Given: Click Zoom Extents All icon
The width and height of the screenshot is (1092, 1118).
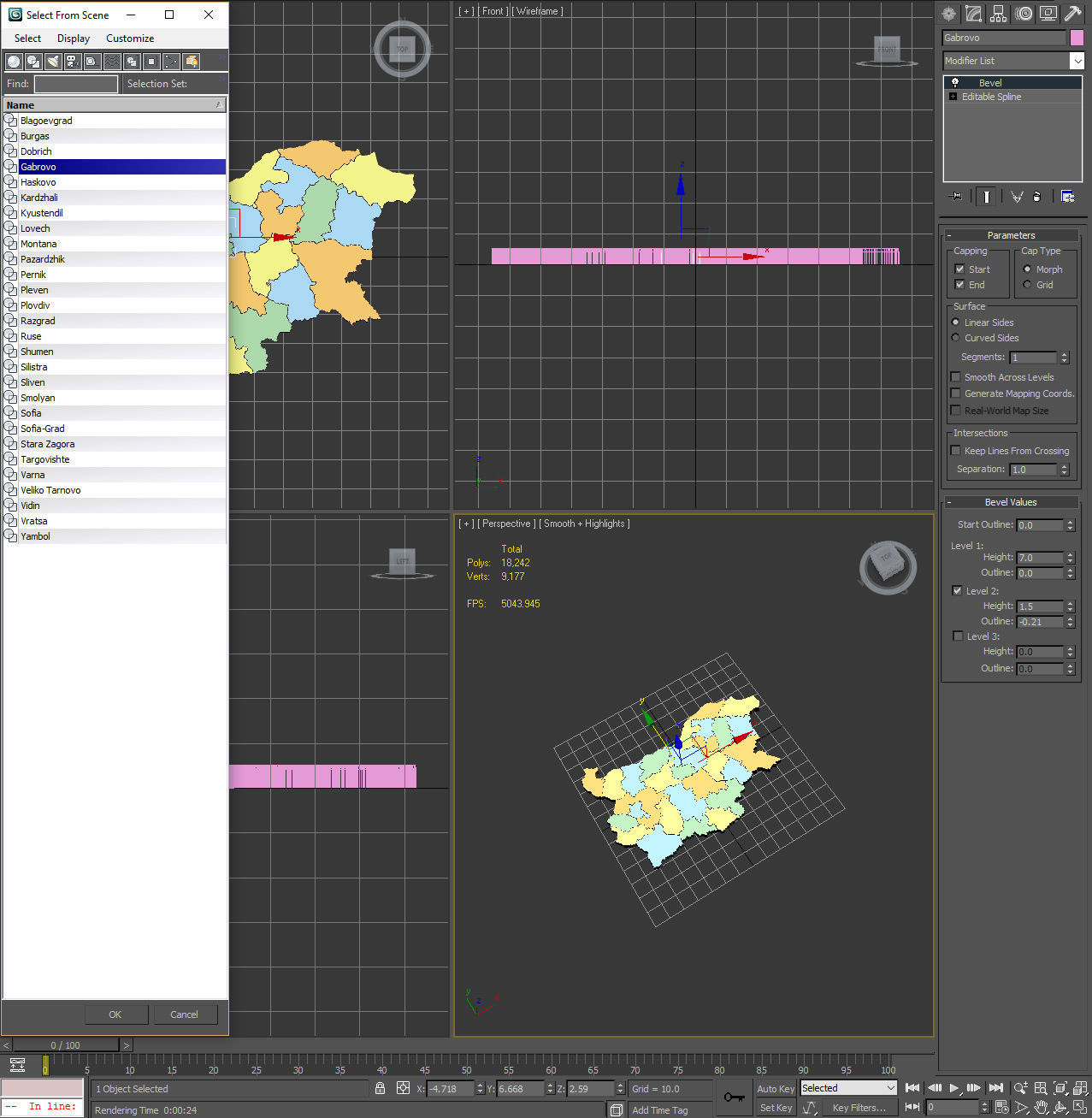Looking at the screenshot, I should [x=1081, y=1088].
